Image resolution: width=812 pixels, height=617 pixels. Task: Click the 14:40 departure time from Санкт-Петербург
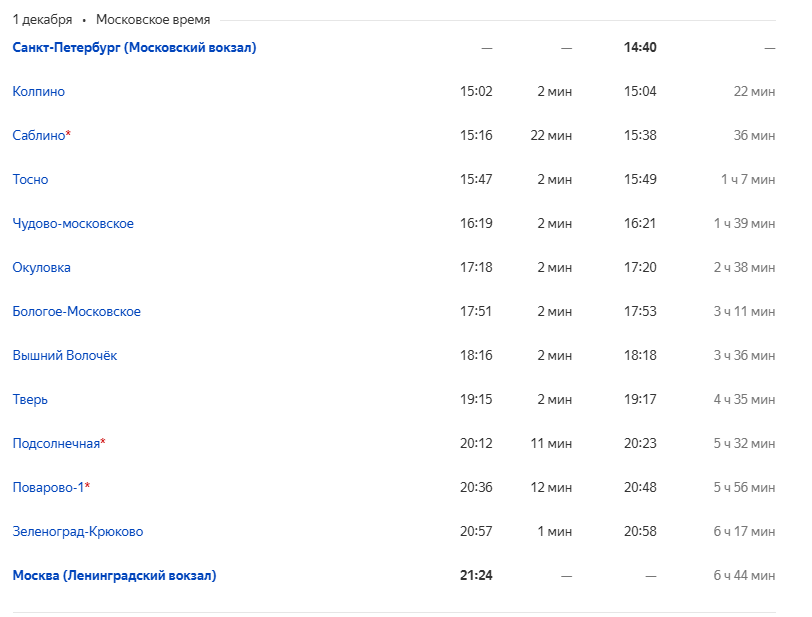pos(640,47)
